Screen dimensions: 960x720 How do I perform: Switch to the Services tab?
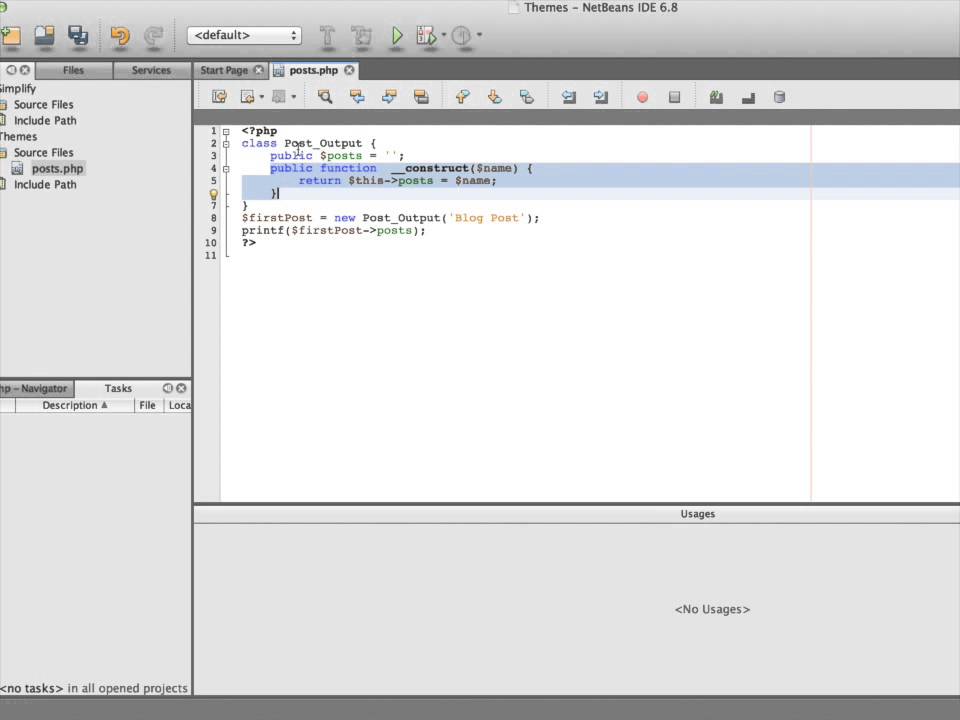tap(151, 70)
